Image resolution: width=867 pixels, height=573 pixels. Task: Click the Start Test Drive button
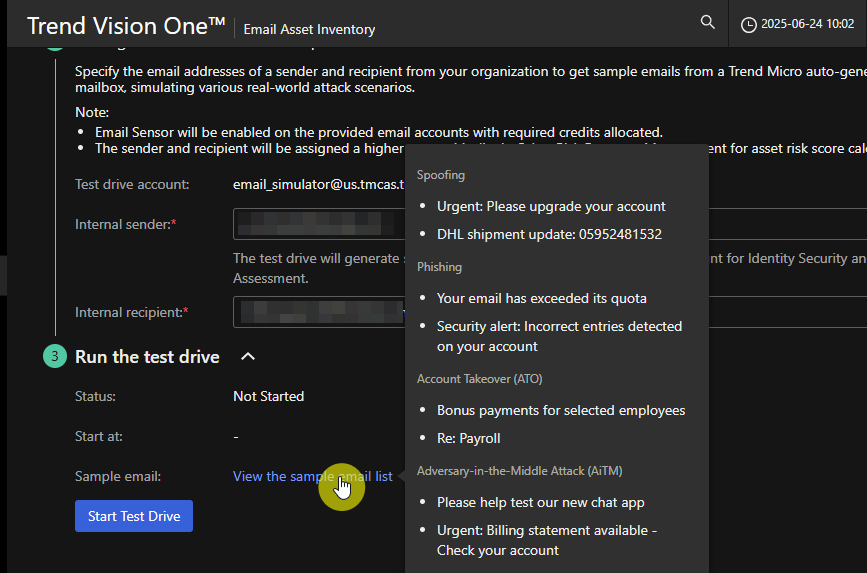click(x=134, y=516)
